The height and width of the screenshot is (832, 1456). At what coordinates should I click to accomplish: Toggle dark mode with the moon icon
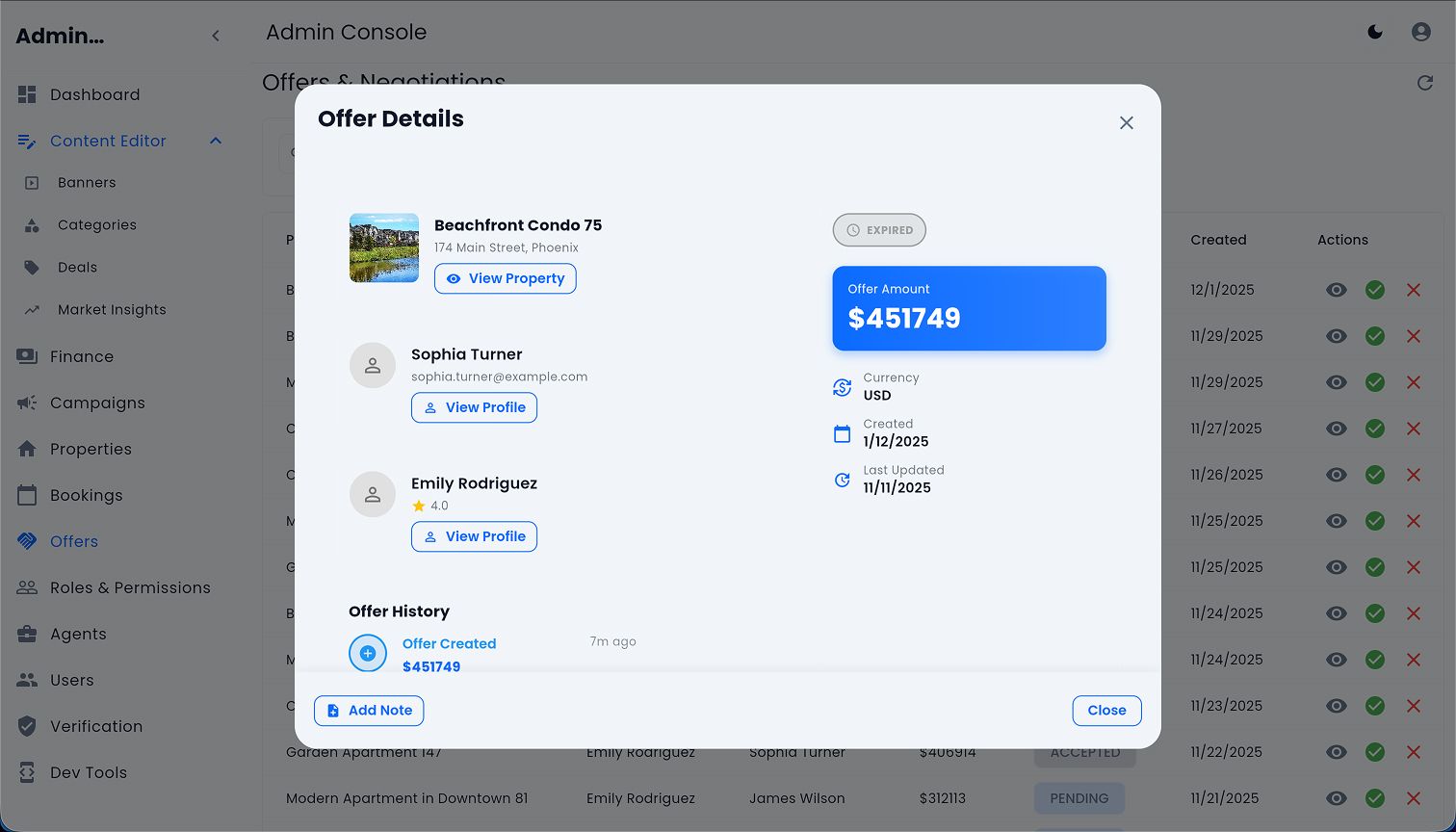pyautogui.click(x=1375, y=32)
